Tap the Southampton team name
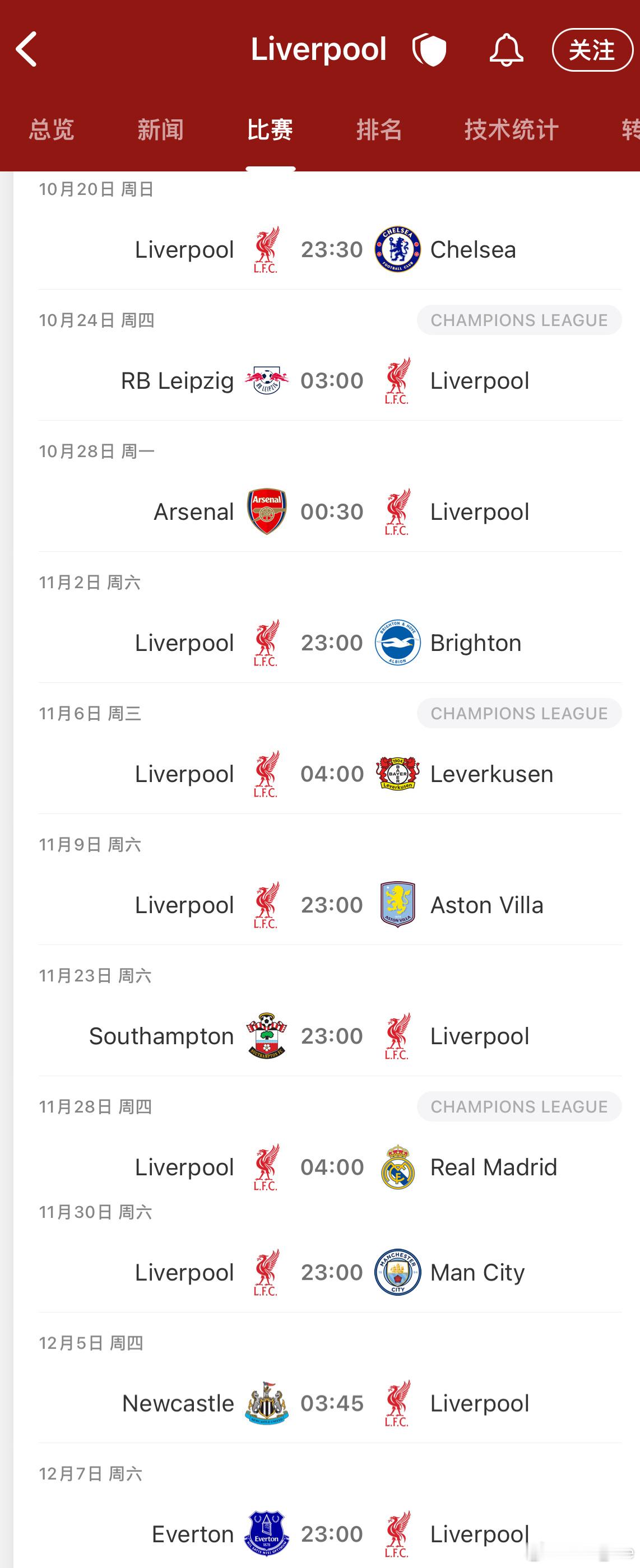 (x=161, y=1036)
